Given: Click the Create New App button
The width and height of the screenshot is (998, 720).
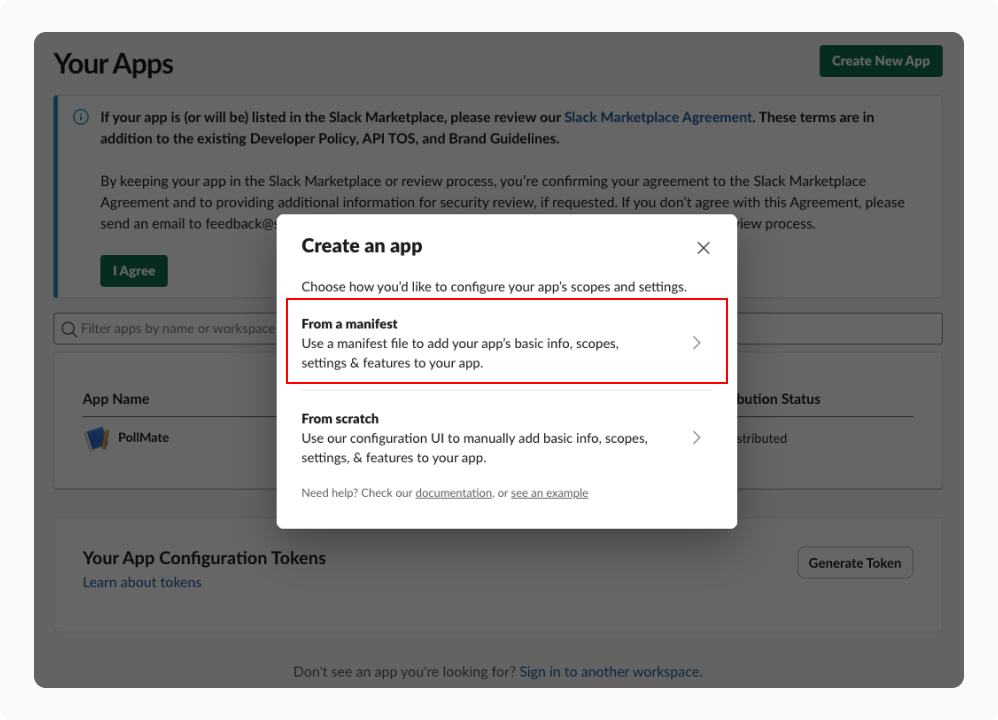Looking at the screenshot, I should point(880,61).
